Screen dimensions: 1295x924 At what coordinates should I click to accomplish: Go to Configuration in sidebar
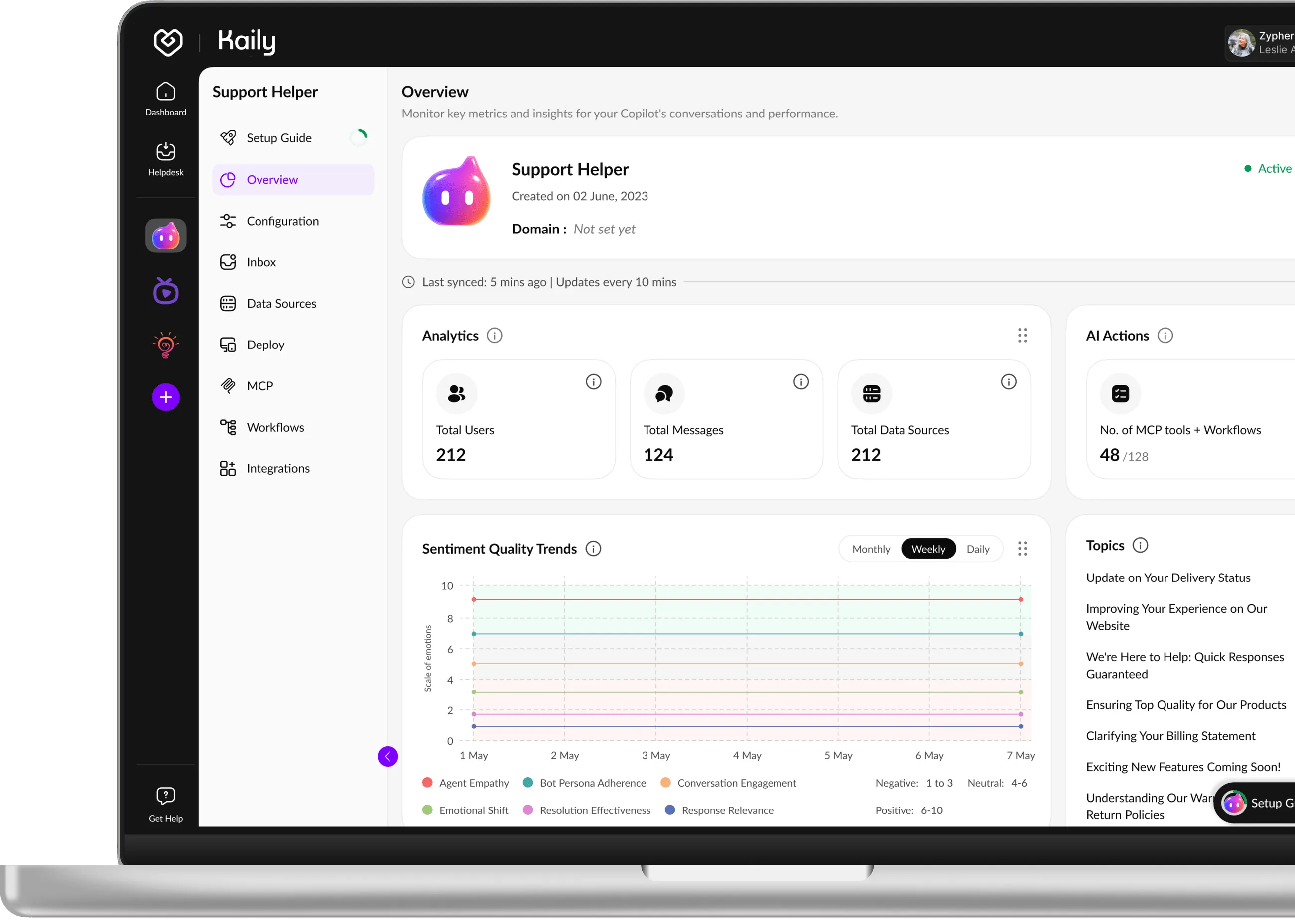click(x=282, y=221)
